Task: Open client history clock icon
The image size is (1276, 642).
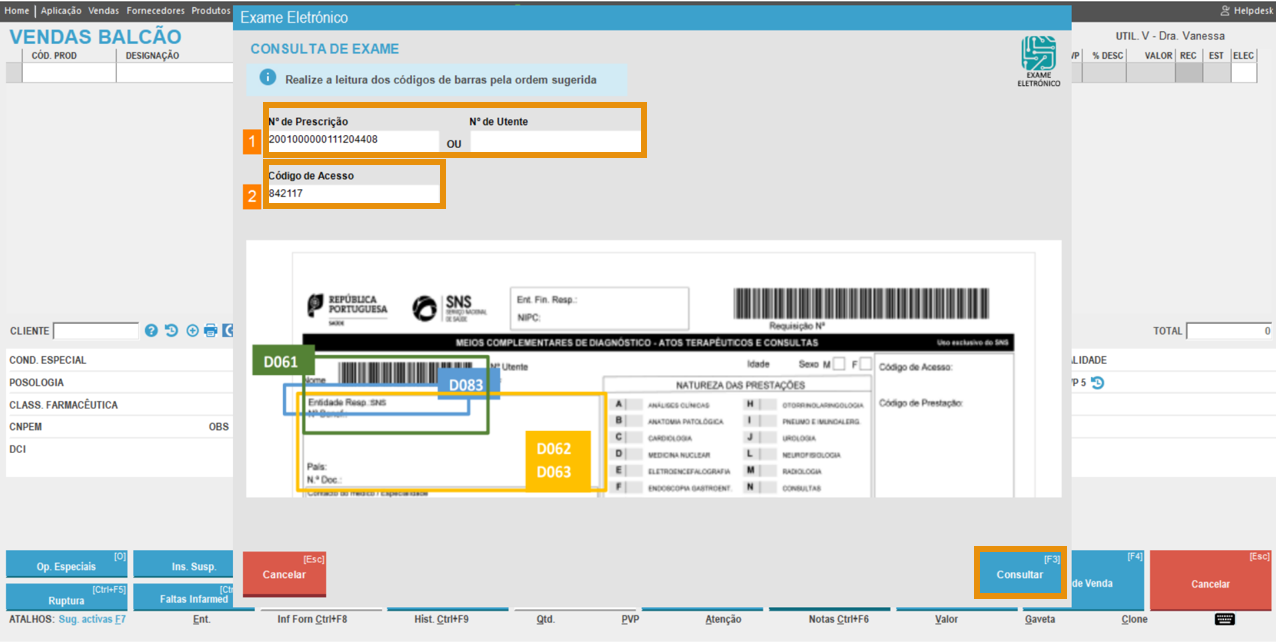Action: tap(172, 331)
